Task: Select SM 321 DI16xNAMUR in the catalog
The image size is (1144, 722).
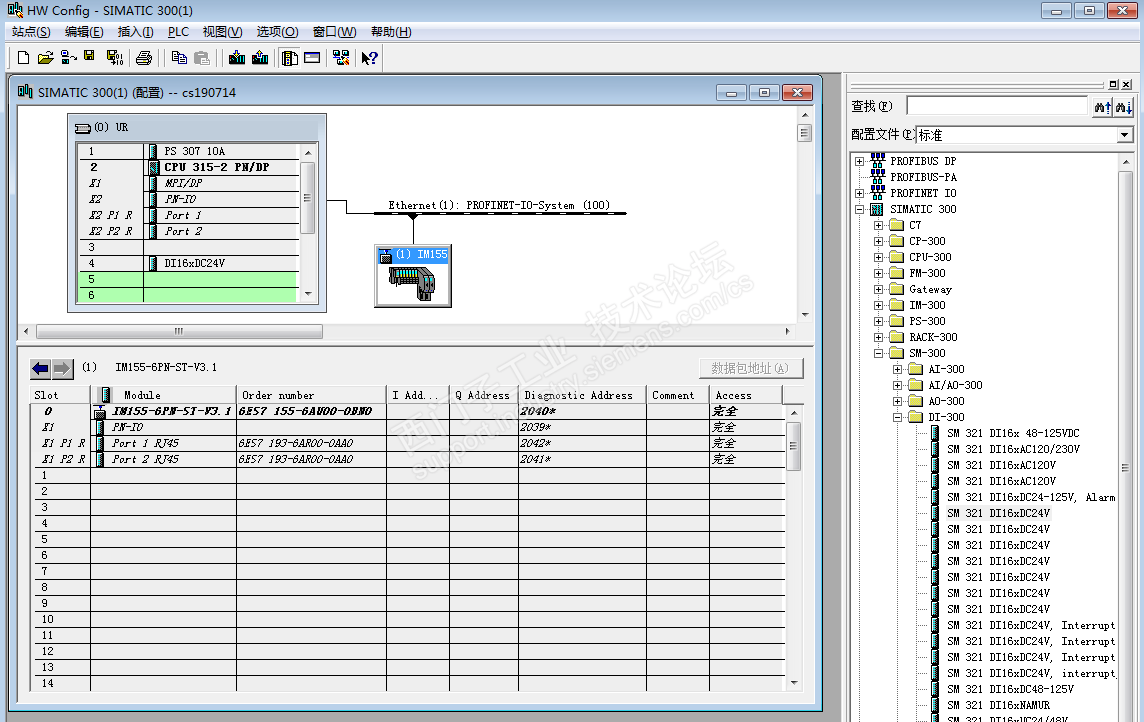Action: click(996, 705)
